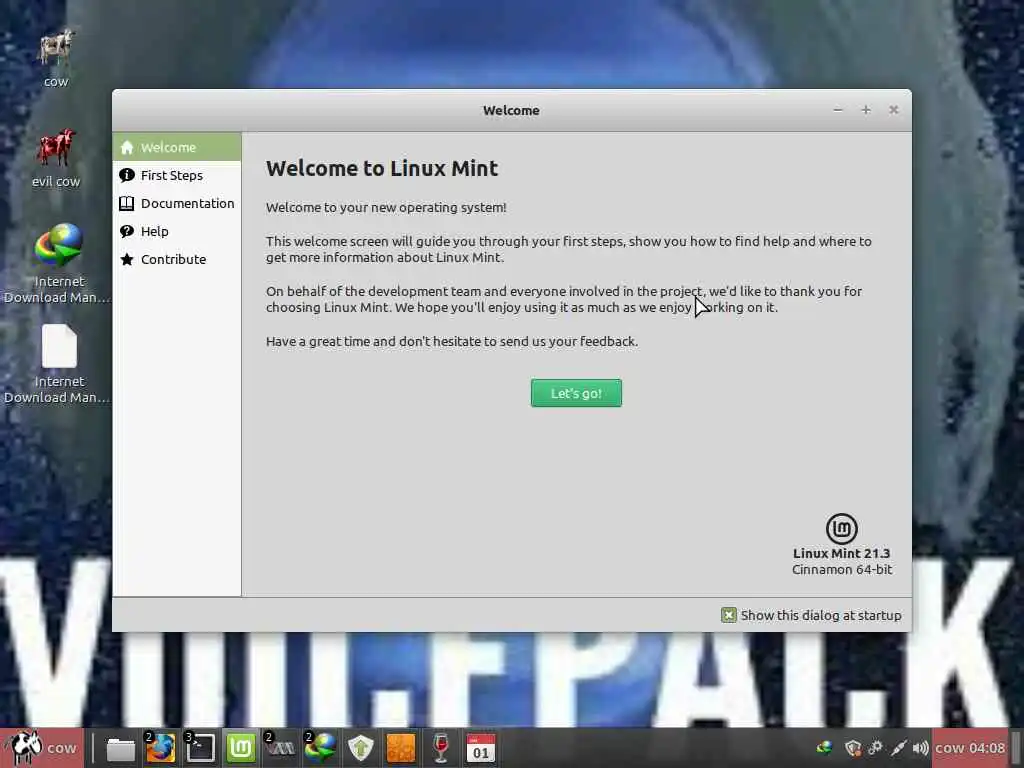Image resolution: width=1024 pixels, height=768 pixels.
Task: Launch Internet Download Manager globe desktop icon
Action: click(x=58, y=263)
